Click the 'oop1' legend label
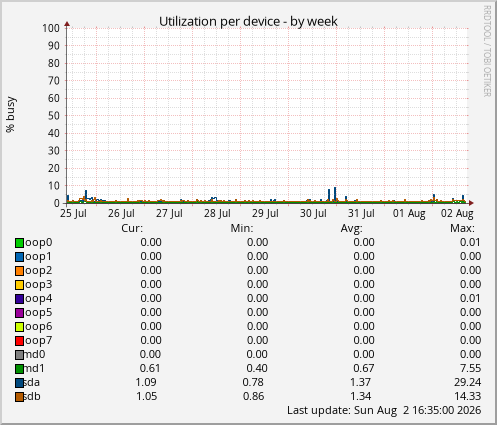 tap(39, 256)
